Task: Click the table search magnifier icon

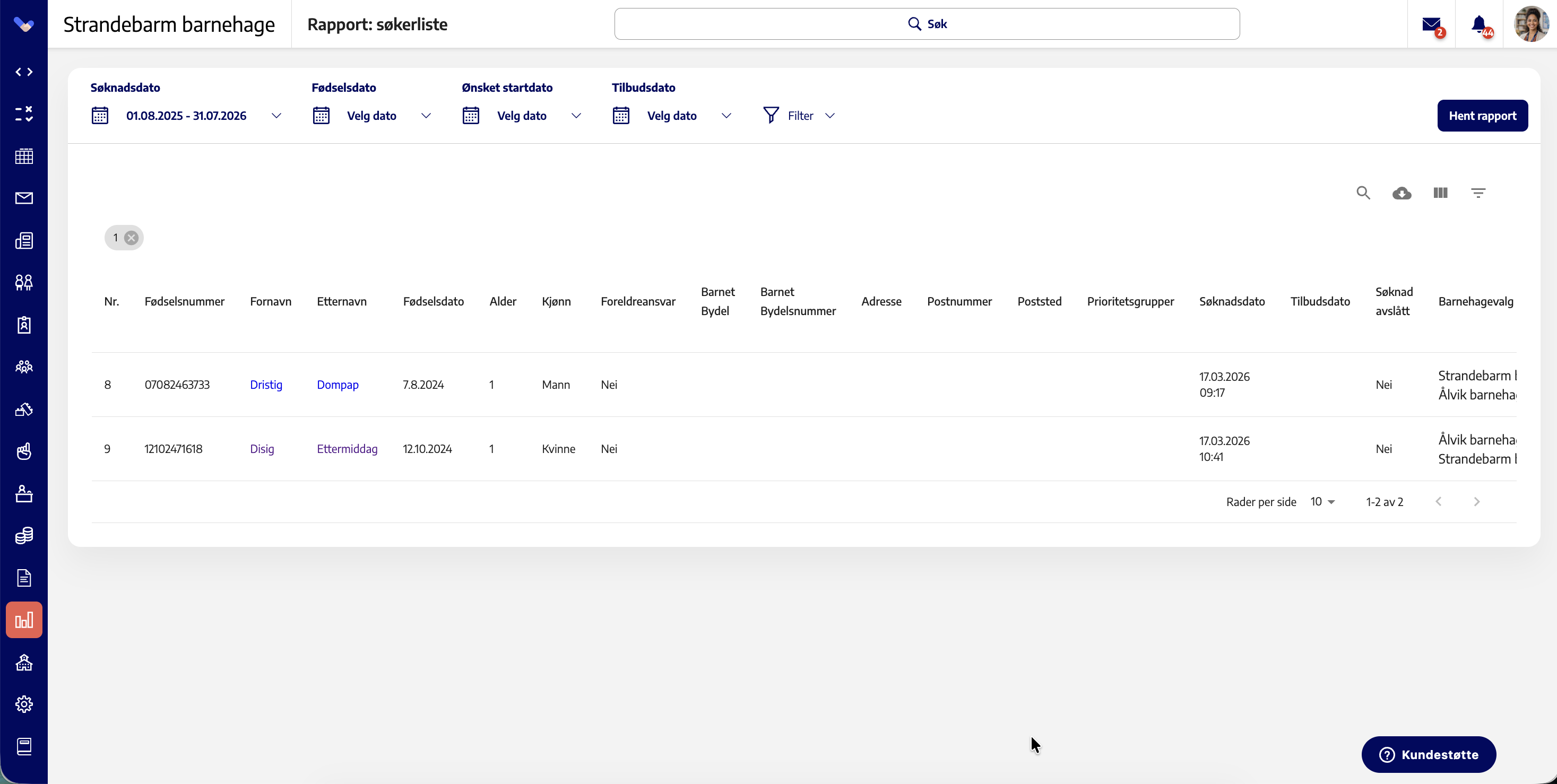Action: pos(1363,193)
